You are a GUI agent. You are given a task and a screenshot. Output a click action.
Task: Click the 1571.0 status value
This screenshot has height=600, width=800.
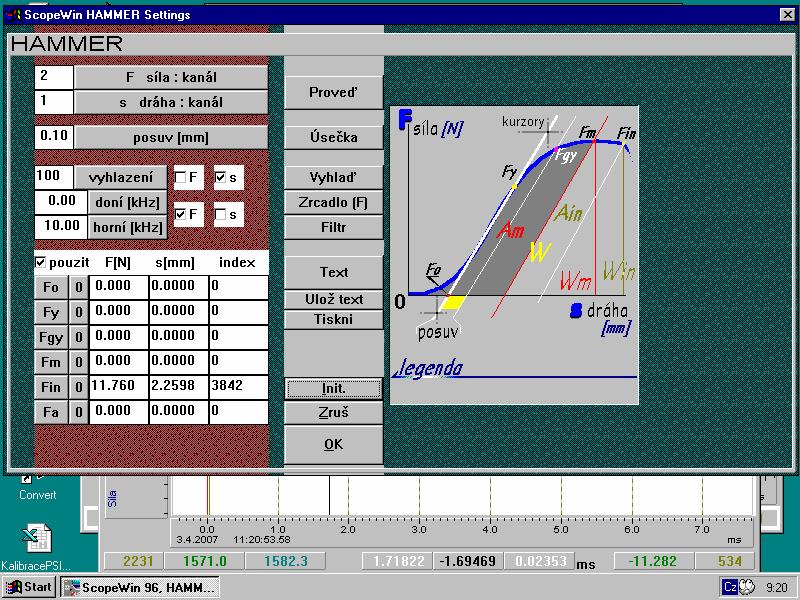pos(205,561)
